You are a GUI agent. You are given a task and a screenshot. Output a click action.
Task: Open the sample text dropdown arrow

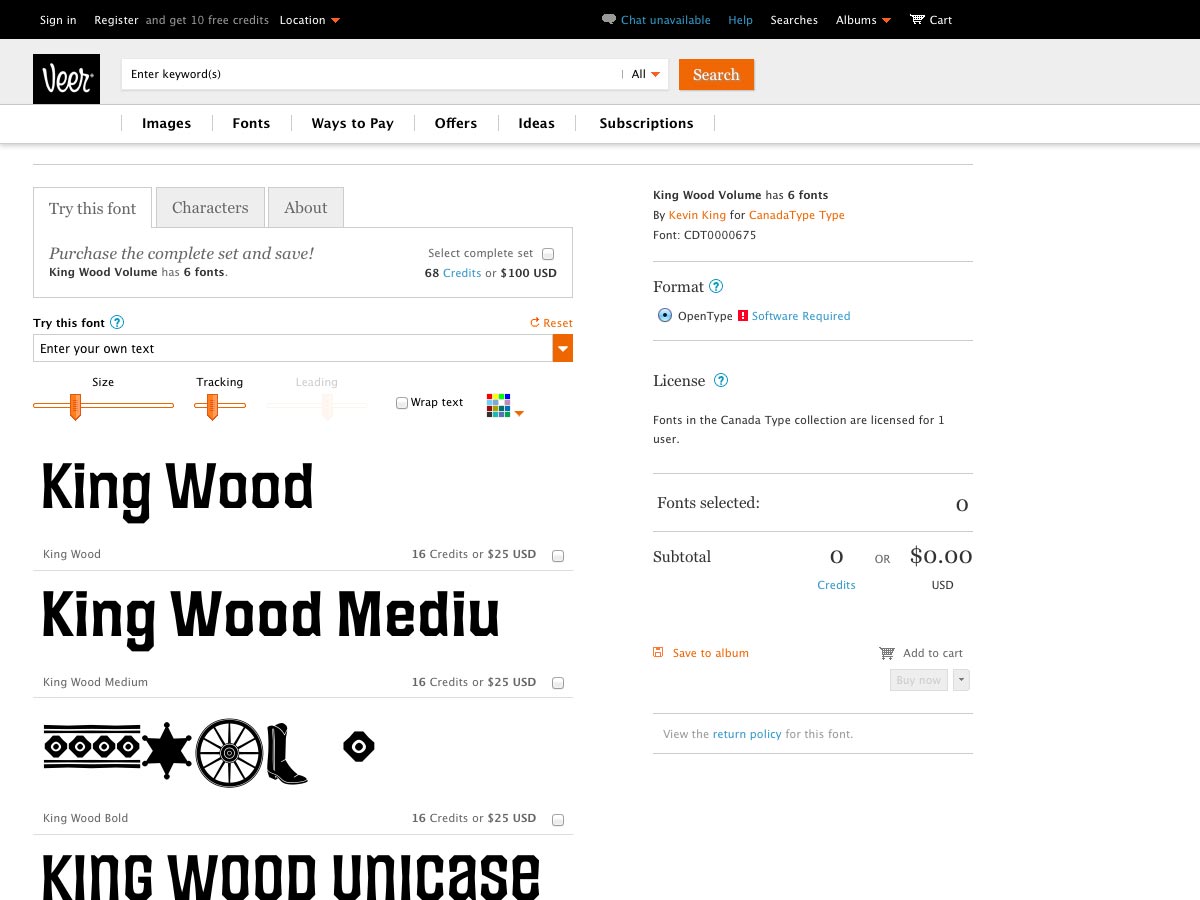(563, 349)
